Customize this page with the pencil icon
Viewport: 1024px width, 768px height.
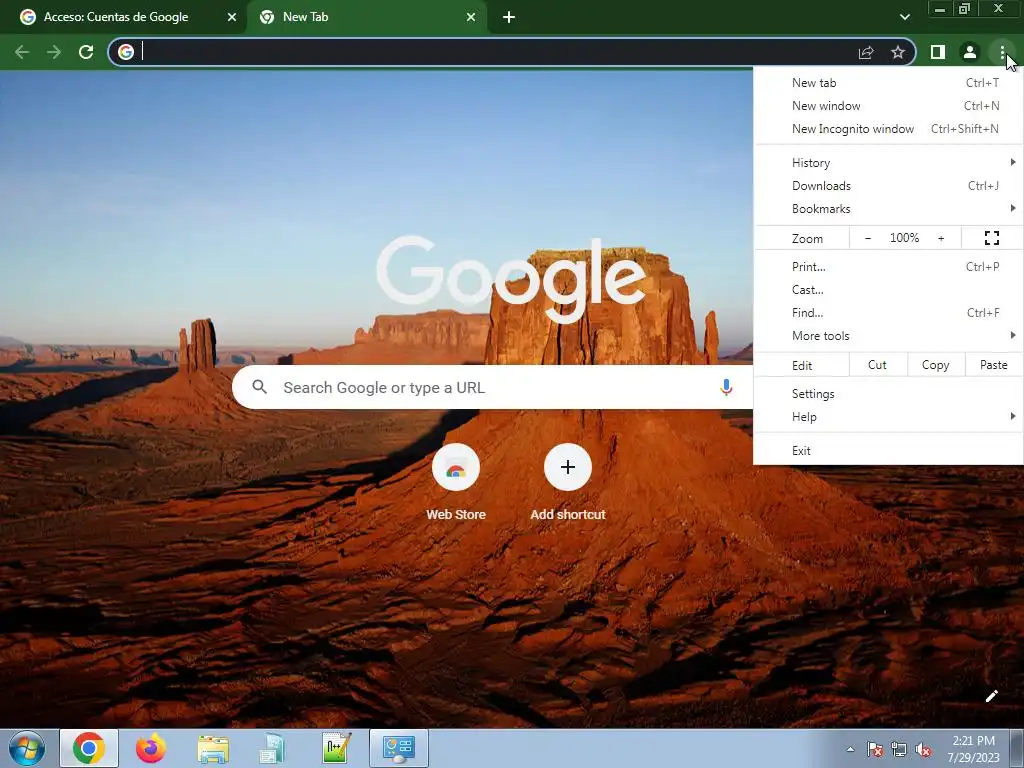coord(991,696)
